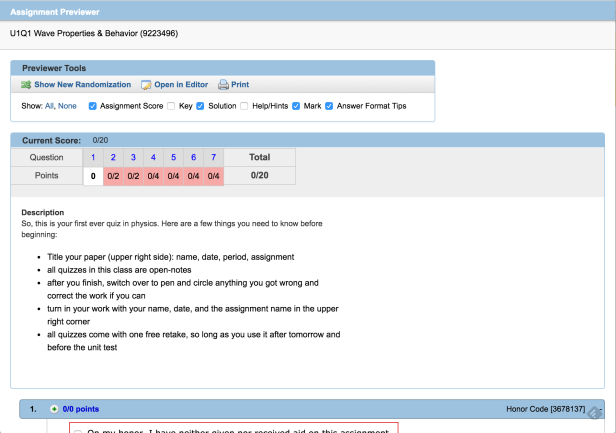
Task: Click the Show New Randomization shuffle icon
Action: 26,85
